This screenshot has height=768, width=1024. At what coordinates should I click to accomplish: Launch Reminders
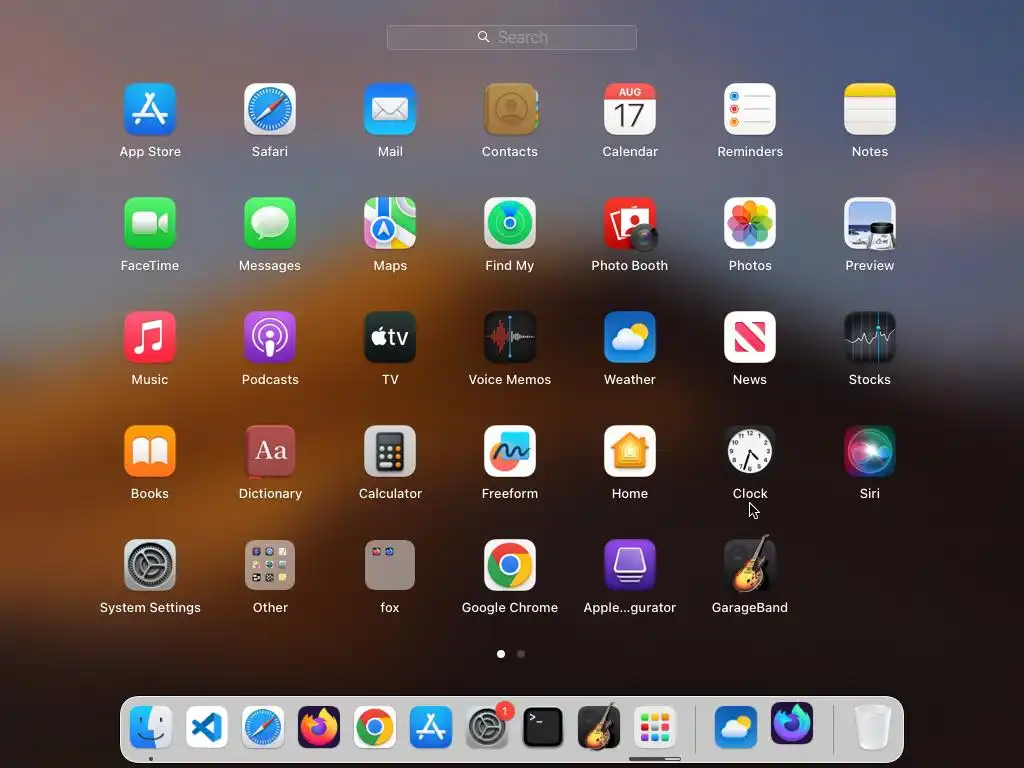pos(750,109)
